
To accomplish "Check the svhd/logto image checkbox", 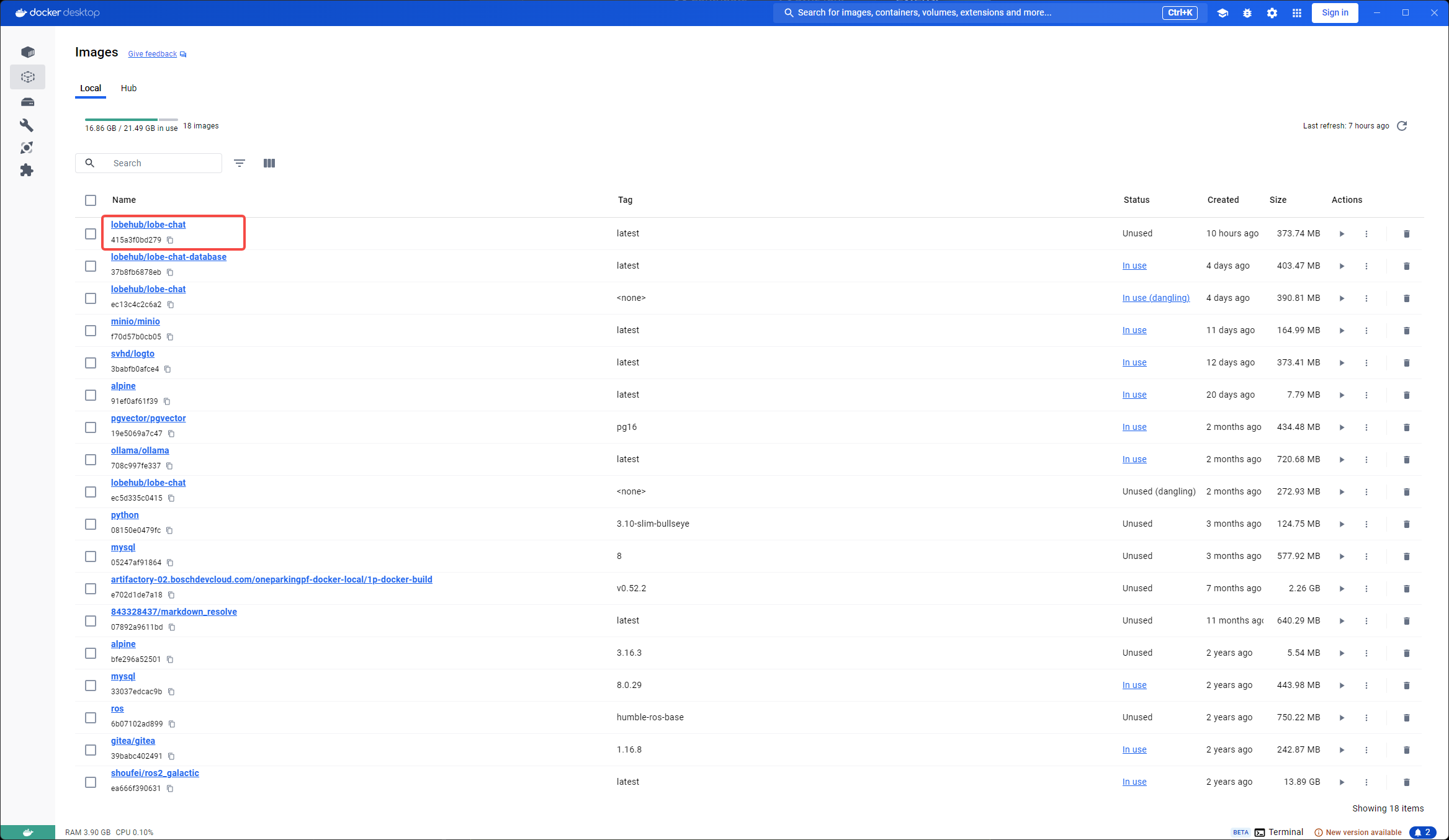I will 91,363.
